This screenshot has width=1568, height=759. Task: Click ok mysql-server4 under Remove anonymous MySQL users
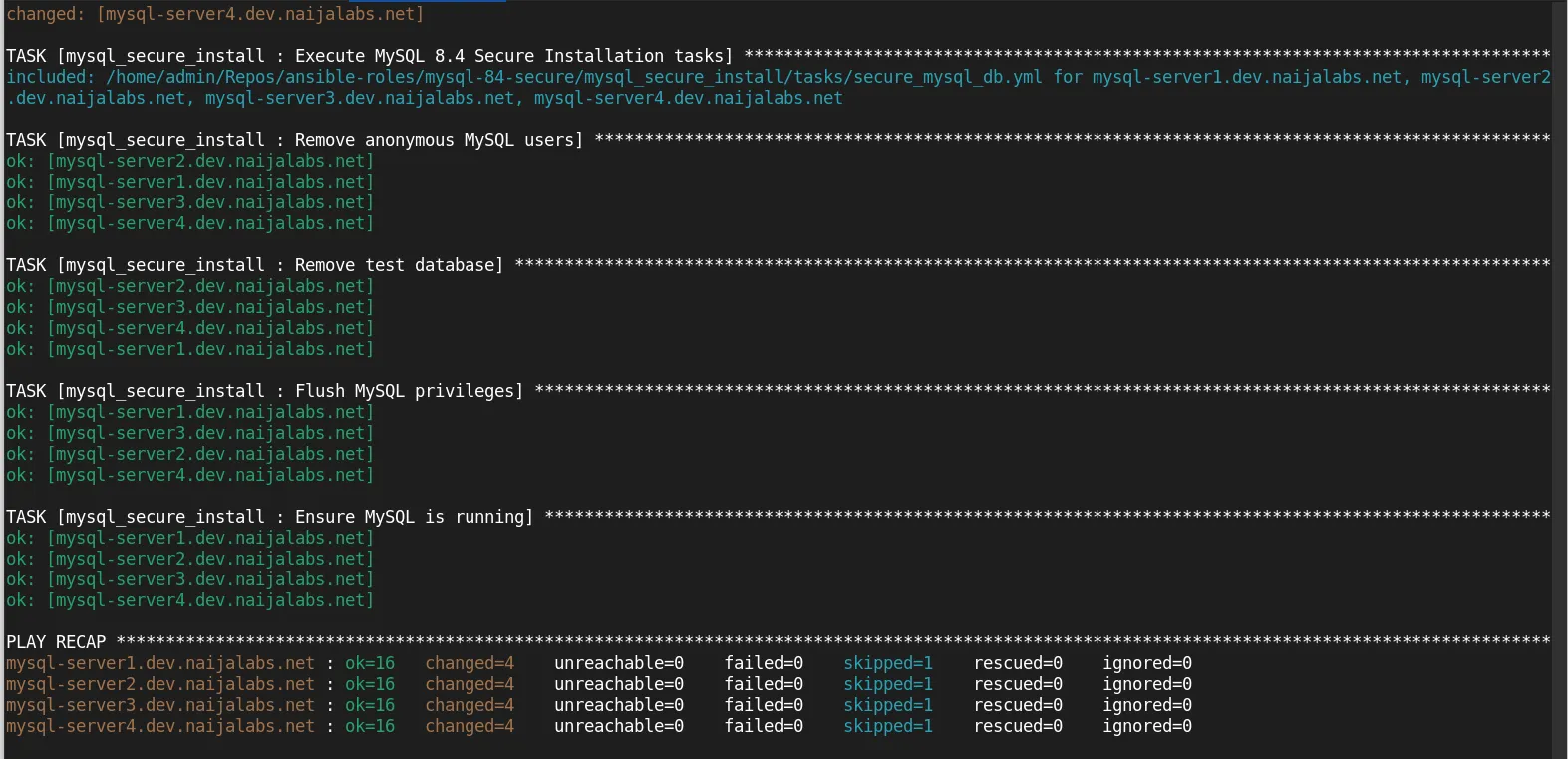pyautogui.click(x=190, y=223)
